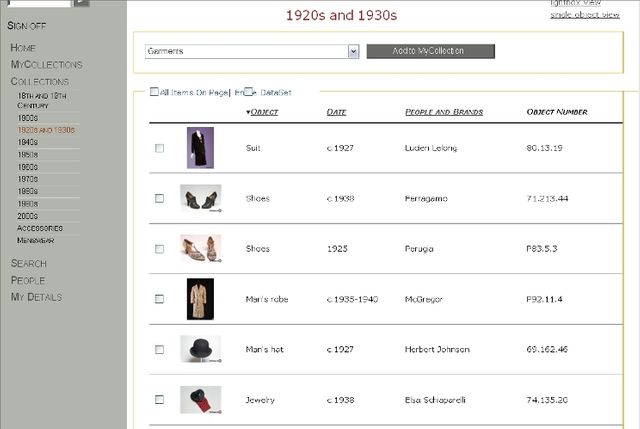Click the Suit object name
Viewport: 640px width, 429px height.
pos(253,148)
